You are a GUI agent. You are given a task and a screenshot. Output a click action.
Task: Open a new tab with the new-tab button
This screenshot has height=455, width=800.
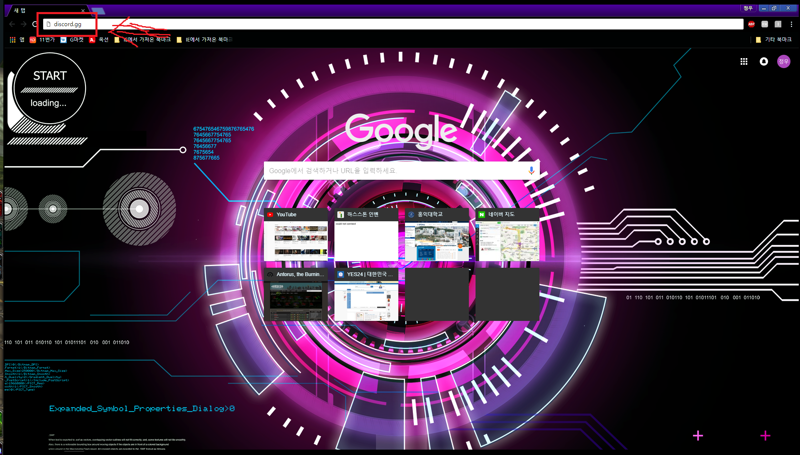click(x=98, y=11)
